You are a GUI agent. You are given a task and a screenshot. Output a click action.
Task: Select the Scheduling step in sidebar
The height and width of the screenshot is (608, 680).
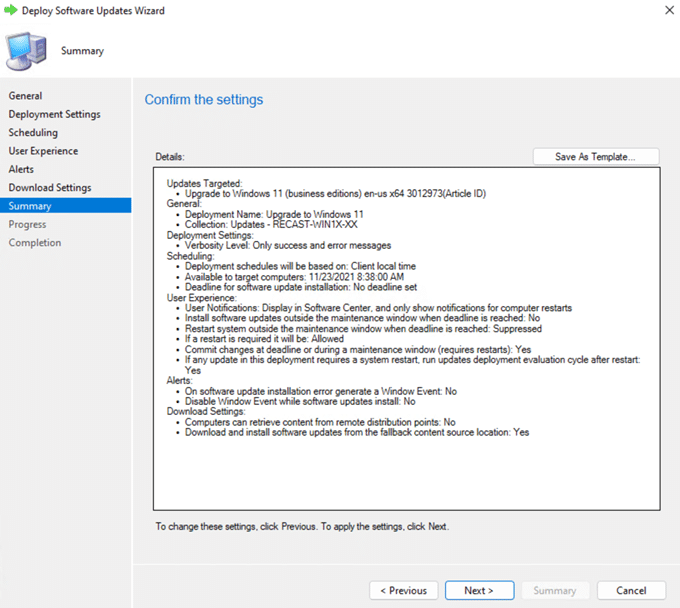(33, 133)
